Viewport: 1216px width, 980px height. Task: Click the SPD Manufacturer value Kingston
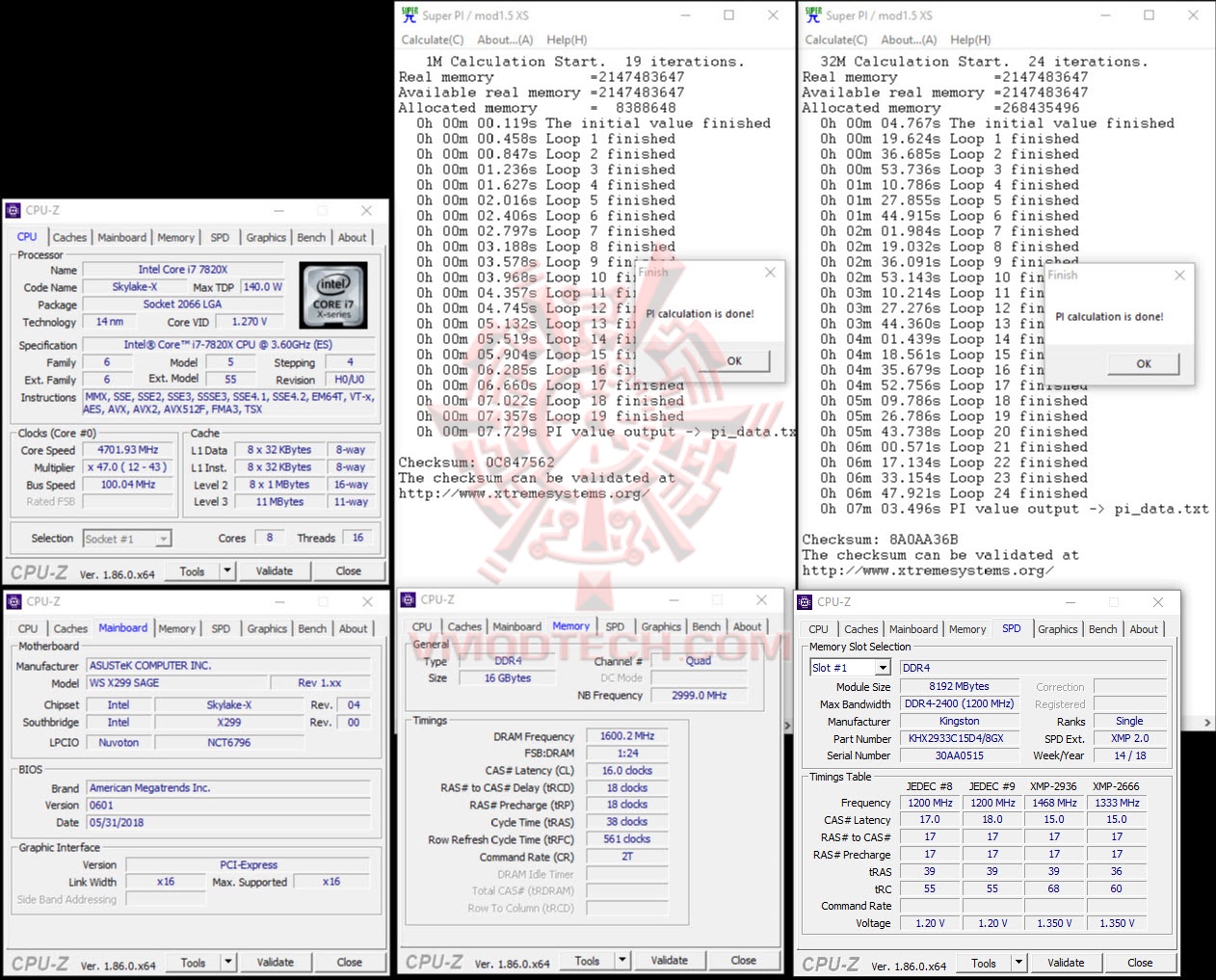(x=959, y=722)
